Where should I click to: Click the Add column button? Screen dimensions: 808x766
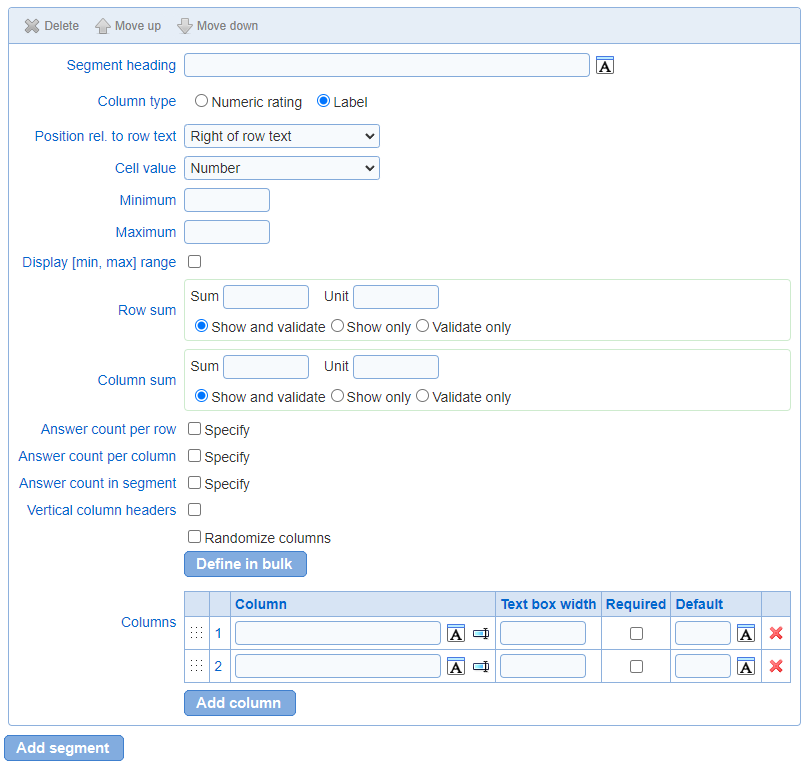(x=240, y=703)
